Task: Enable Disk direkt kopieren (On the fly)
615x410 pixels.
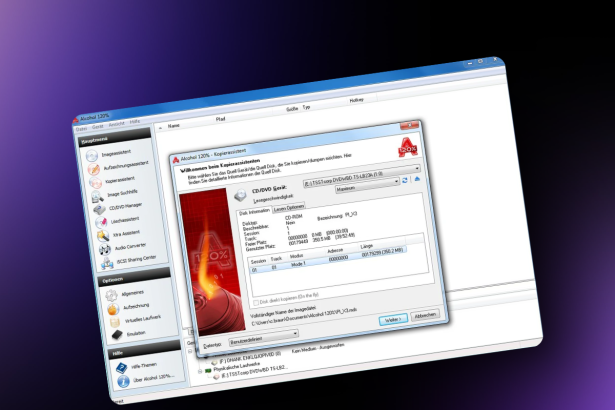Action: point(256,302)
